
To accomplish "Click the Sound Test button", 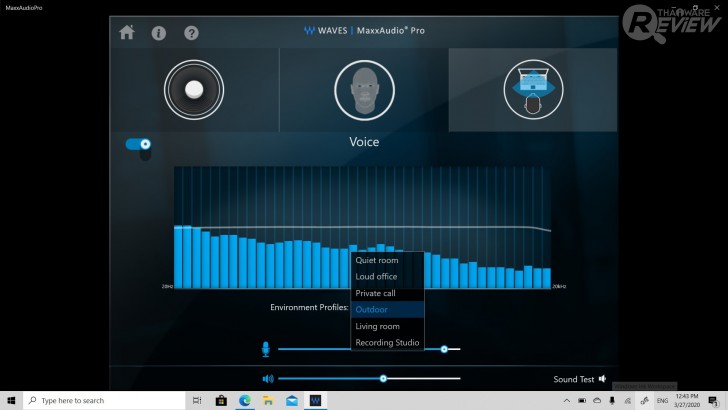I will (x=579, y=379).
